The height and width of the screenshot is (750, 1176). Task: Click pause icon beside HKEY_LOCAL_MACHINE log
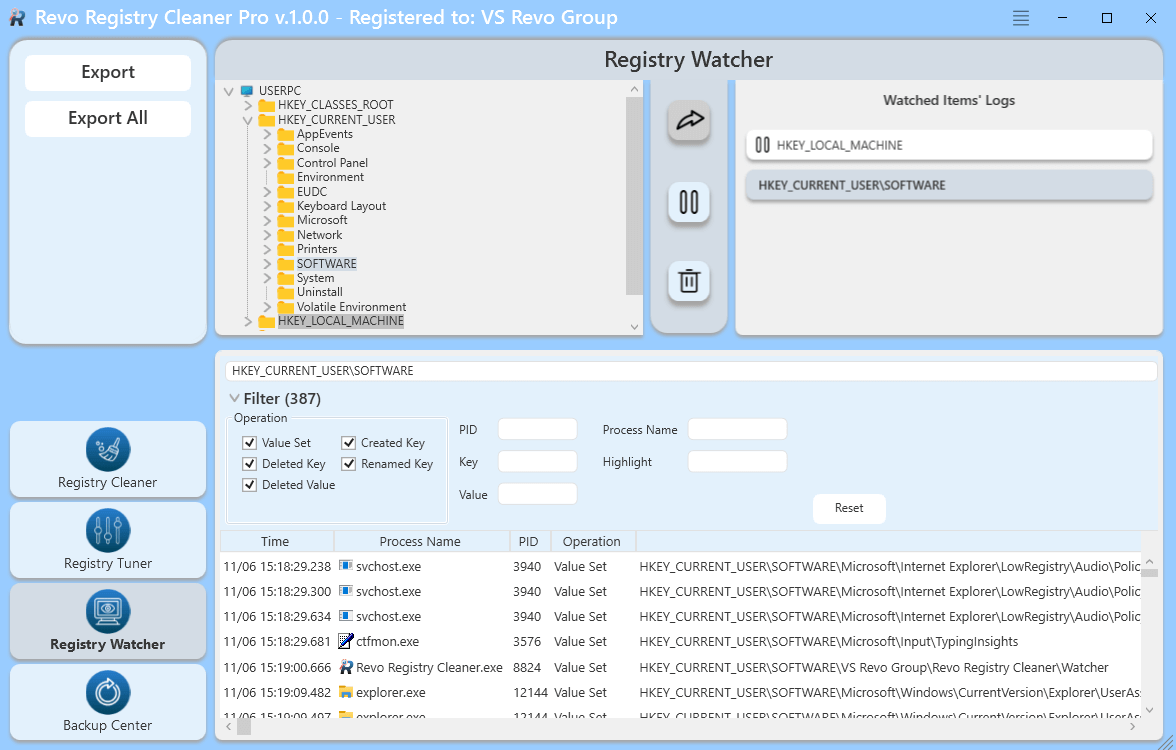tap(763, 145)
